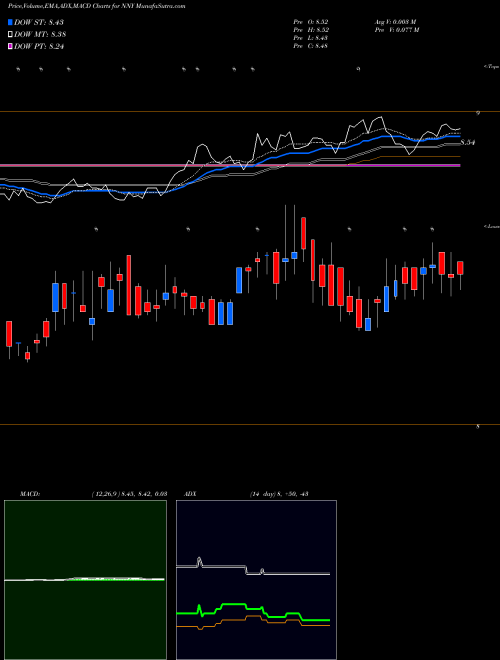Screen dimensions: 500x660
Task: Click the MACD panel title label
Action: (x=29, y=494)
